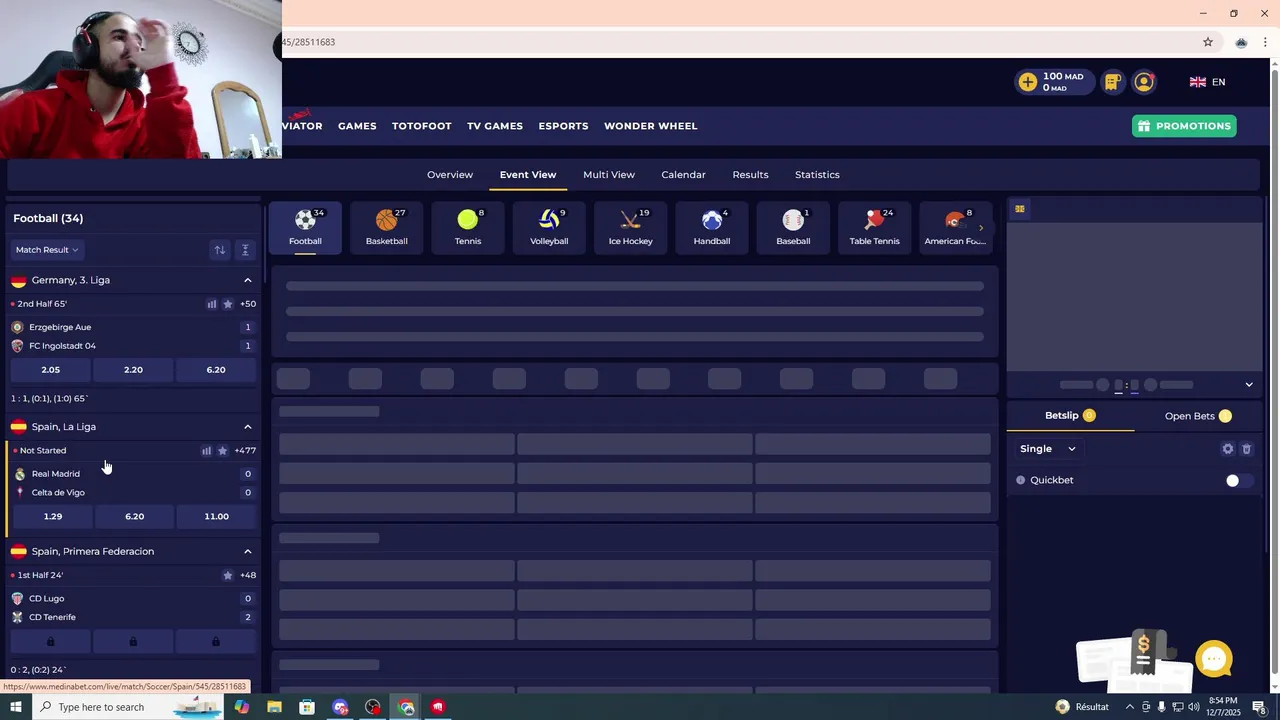Click the CD Tenerife team row
This screenshot has width=1280, height=720.
[132, 618]
